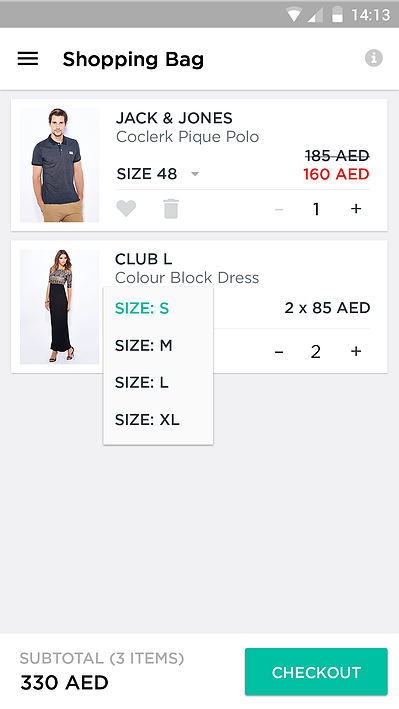Decrease polo quantity with minus icon
Viewport: 399px width, 709px height.
pyautogui.click(x=279, y=209)
